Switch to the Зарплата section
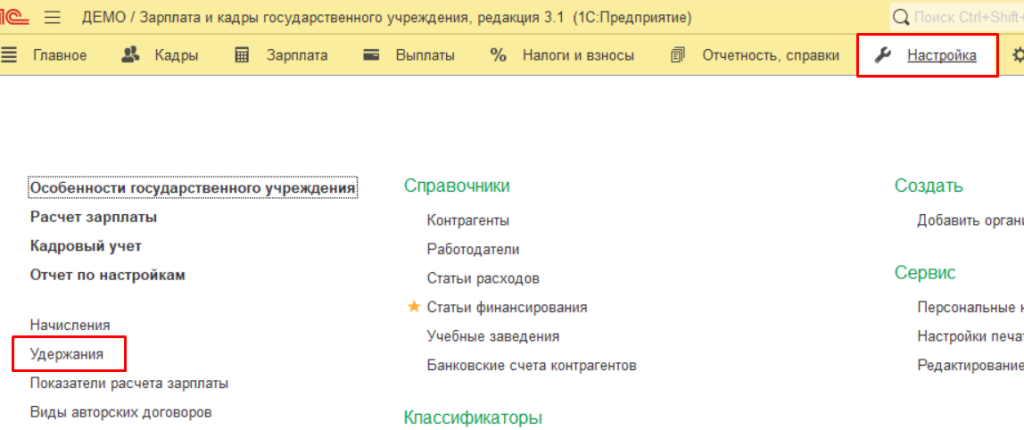Screen dimensions: 1024x430 296,55
